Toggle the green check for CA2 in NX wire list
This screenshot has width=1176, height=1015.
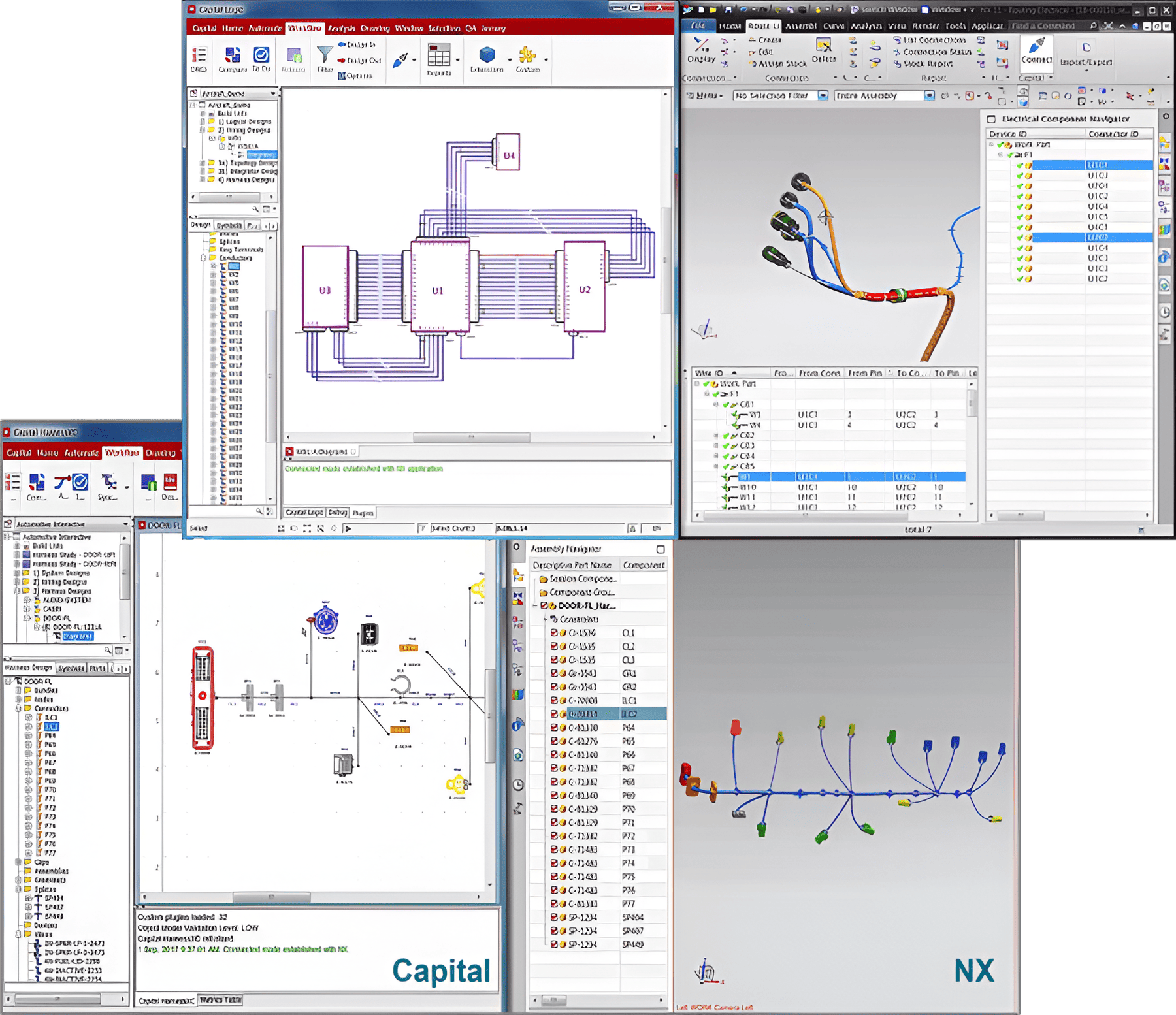point(726,435)
